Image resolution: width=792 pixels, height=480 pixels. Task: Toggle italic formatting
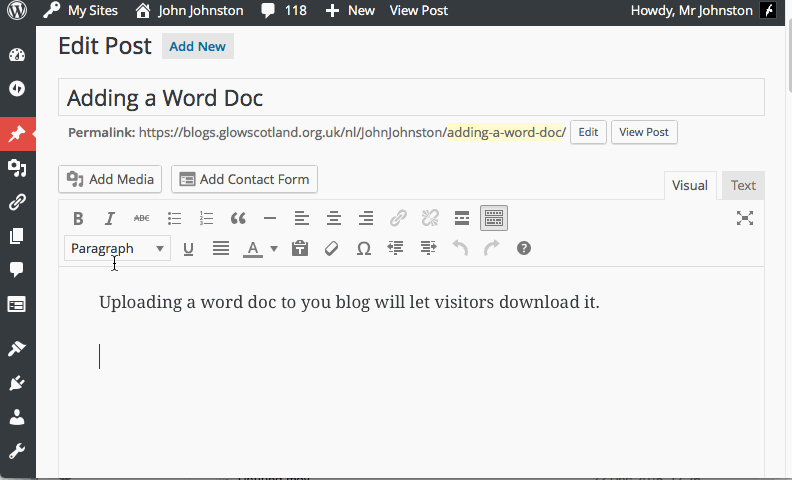pos(110,218)
